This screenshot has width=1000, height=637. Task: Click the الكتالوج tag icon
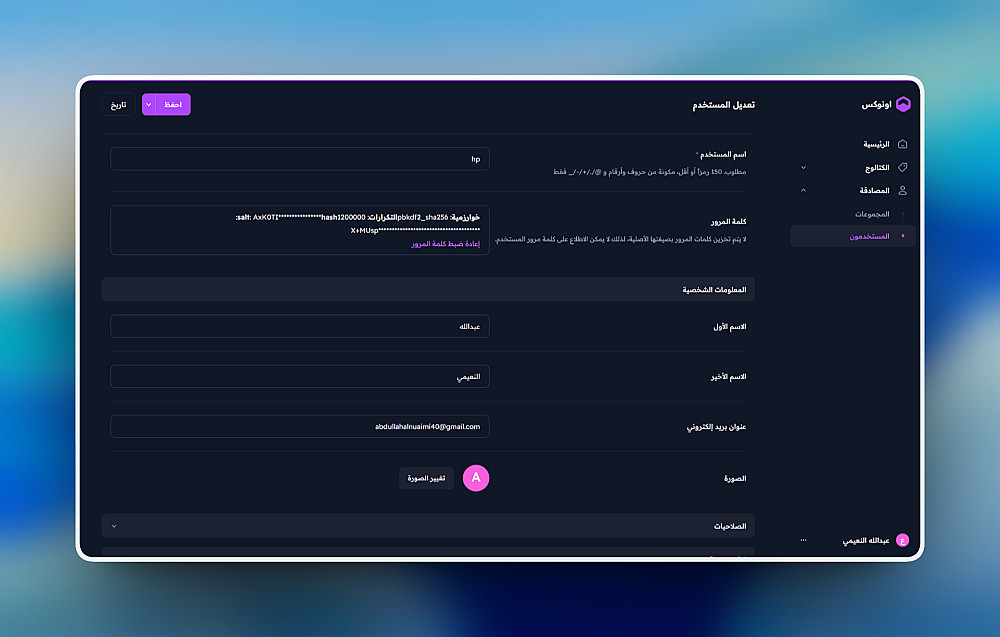pyautogui.click(x=902, y=167)
